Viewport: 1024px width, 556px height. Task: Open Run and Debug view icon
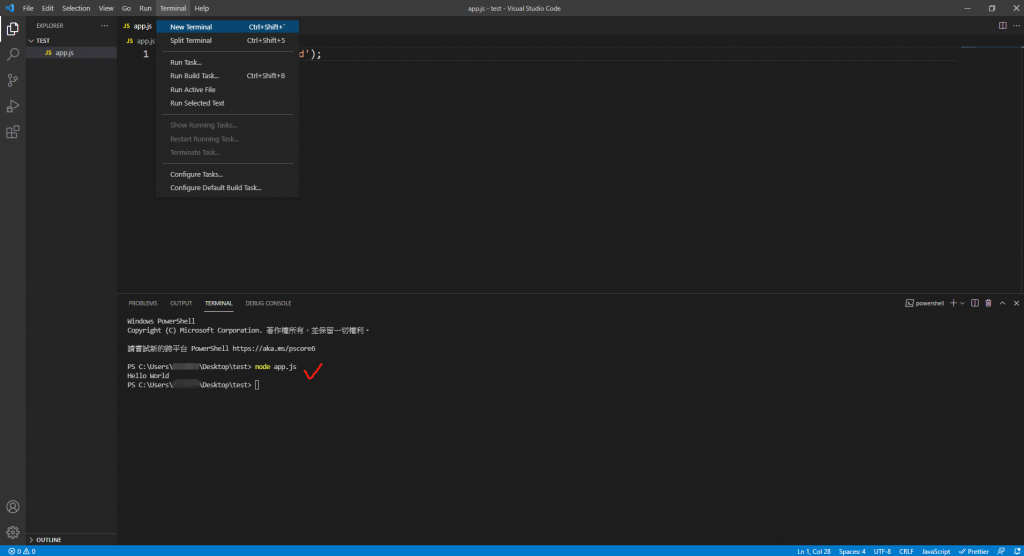click(12, 106)
